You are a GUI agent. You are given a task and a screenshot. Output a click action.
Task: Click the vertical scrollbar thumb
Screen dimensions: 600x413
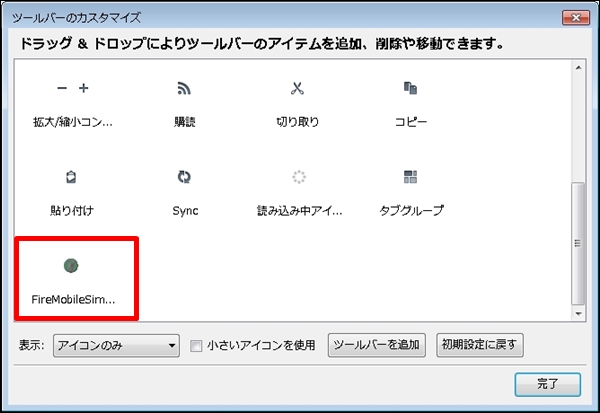578,243
